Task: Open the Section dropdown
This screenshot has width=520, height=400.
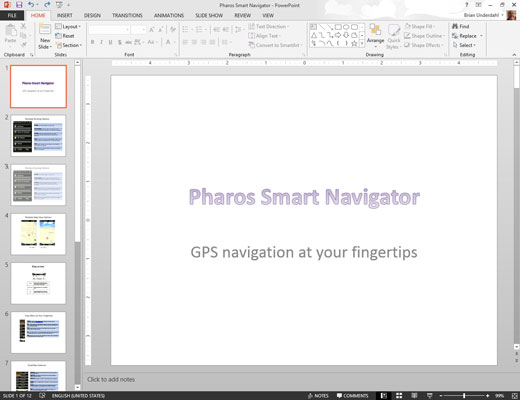Action: (69, 45)
